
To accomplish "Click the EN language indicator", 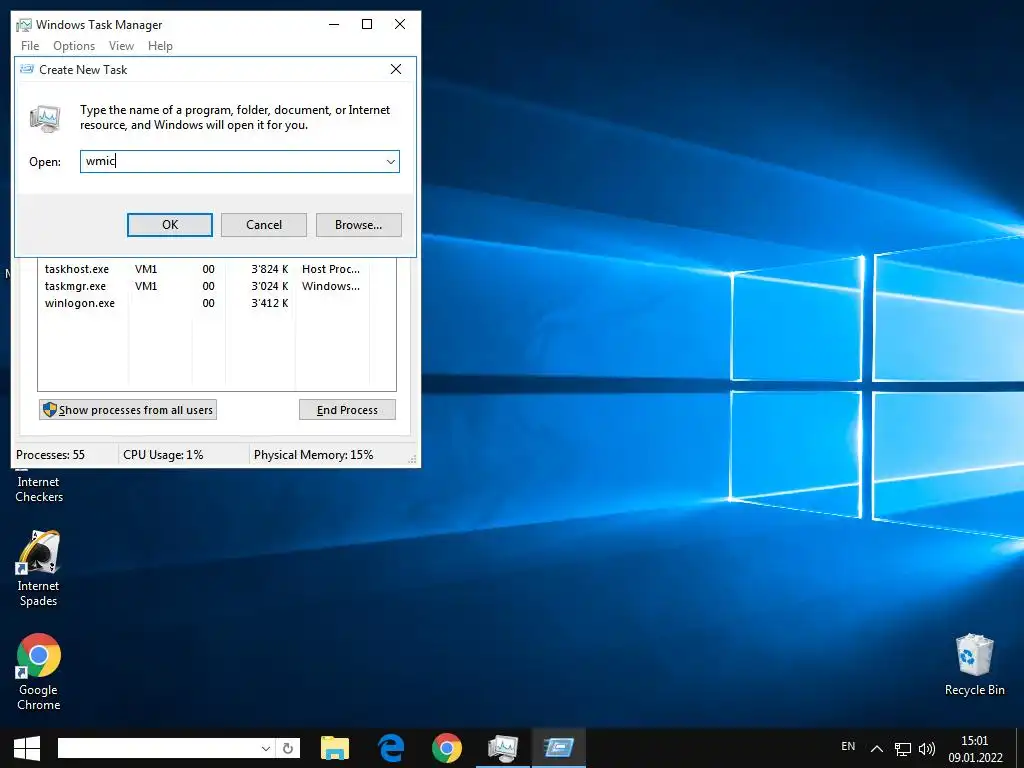I will 848,746.
